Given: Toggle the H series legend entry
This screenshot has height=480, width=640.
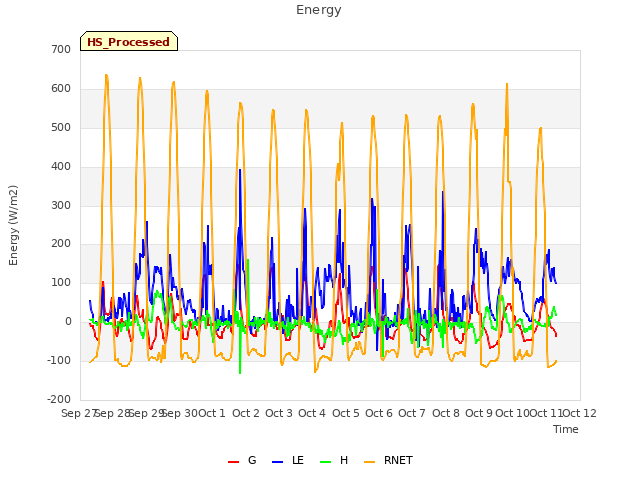Looking at the screenshot, I should pyautogui.click(x=334, y=460).
